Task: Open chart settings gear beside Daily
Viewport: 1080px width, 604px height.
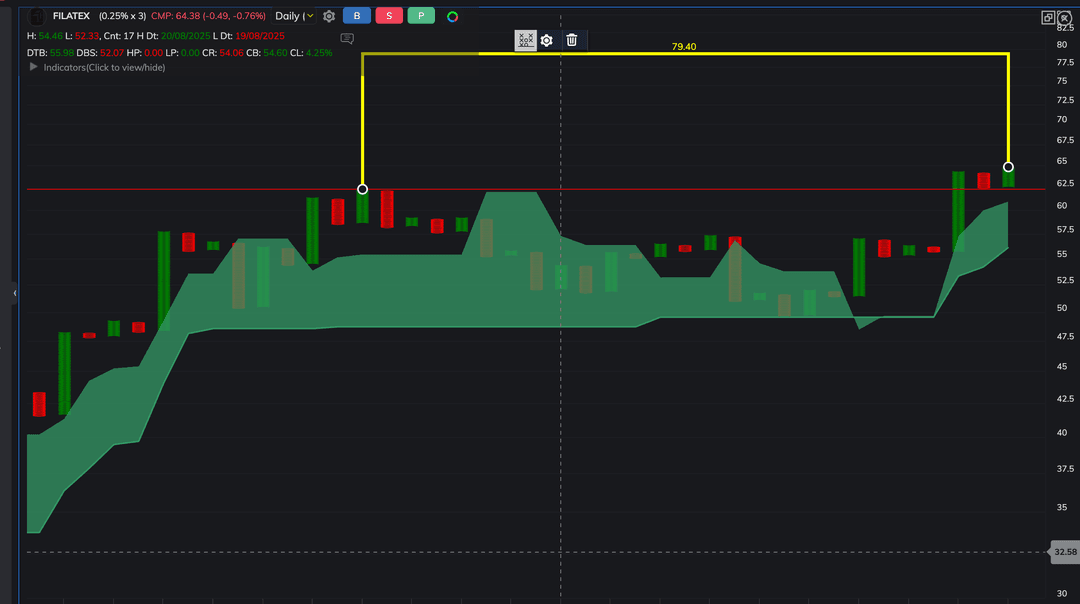Action: [329, 16]
